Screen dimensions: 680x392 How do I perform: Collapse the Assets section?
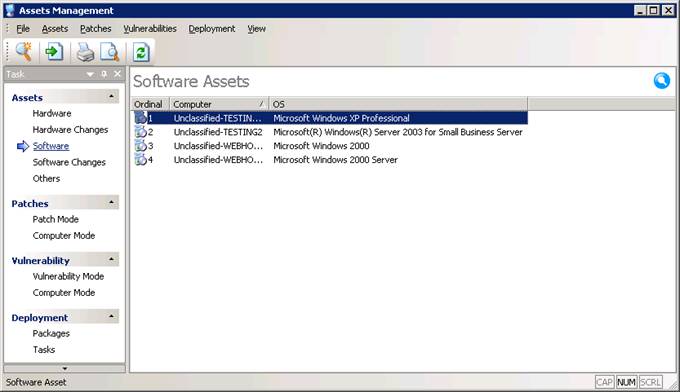[111, 96]
